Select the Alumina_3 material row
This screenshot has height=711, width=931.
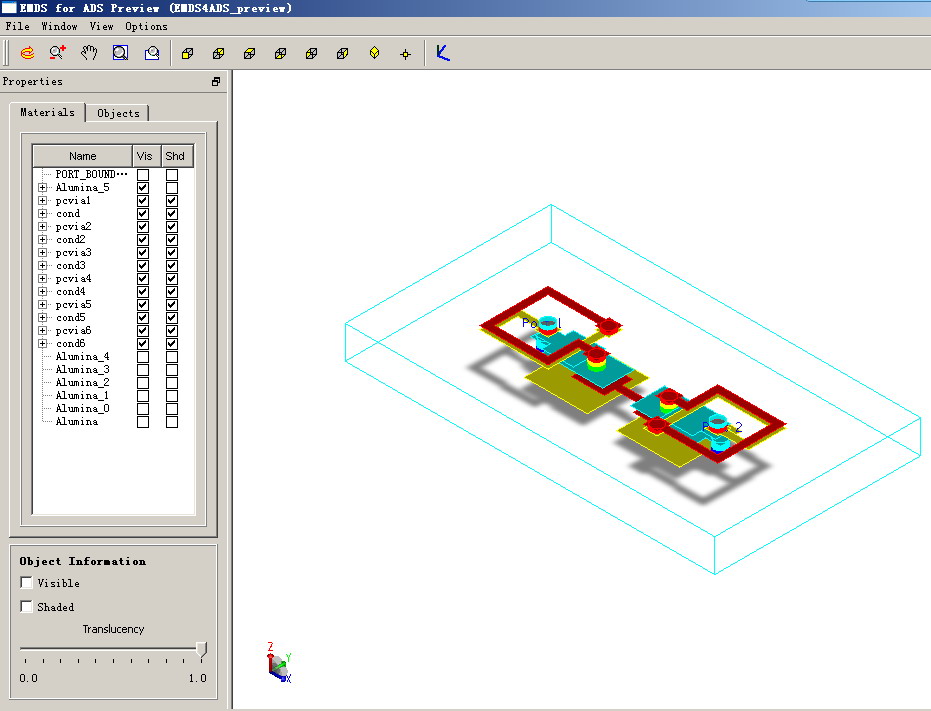click(x=83, y=370)
